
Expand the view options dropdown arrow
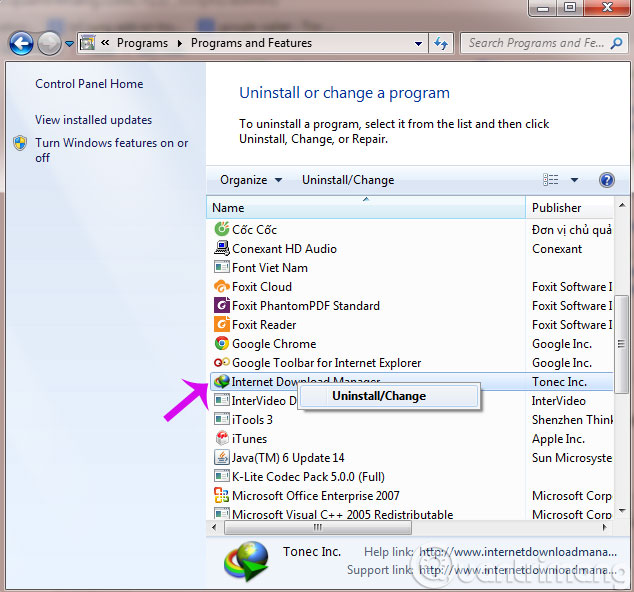coord(574,180)
